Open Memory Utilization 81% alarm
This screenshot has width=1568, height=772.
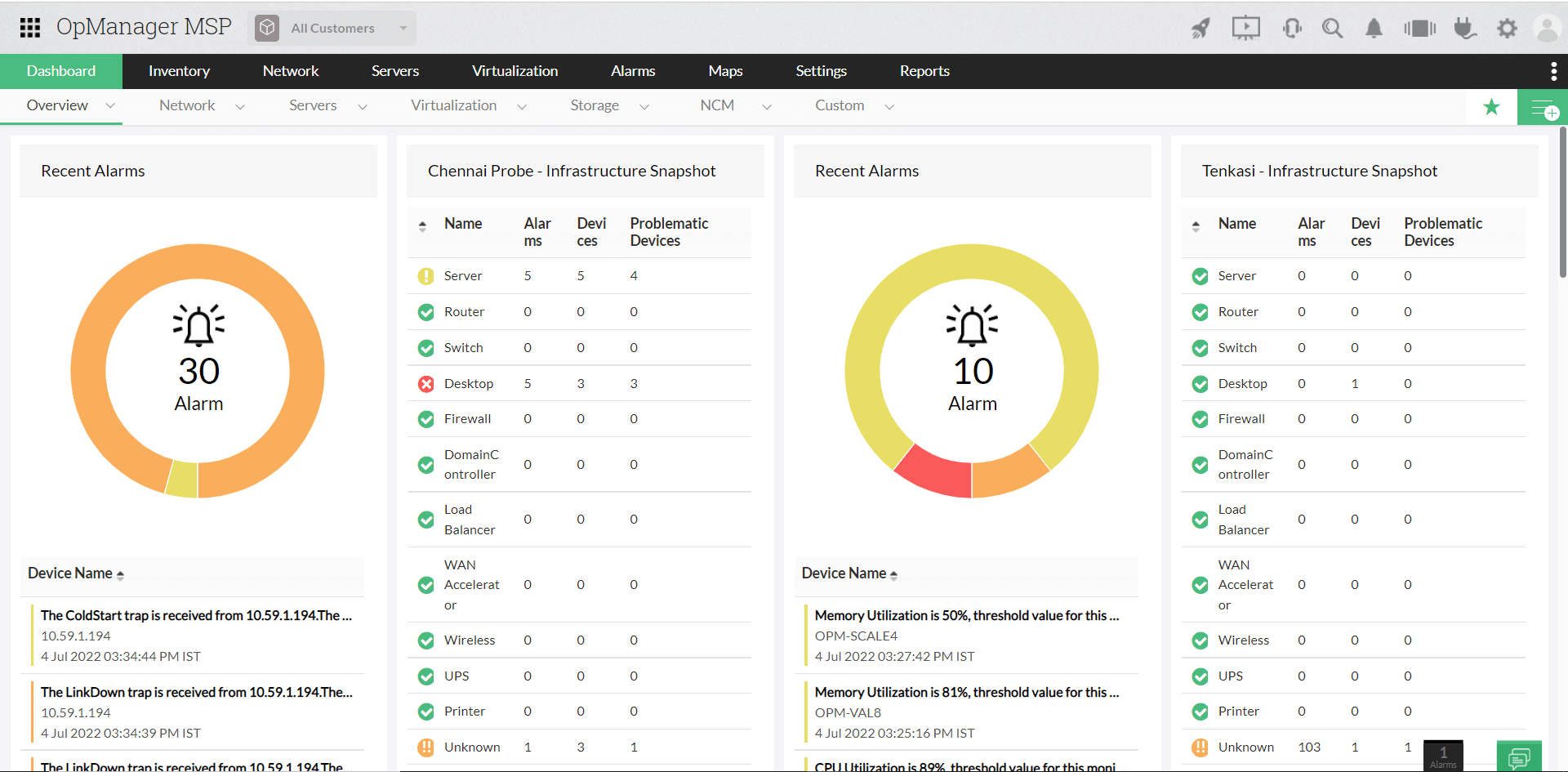tap(967, 693)
